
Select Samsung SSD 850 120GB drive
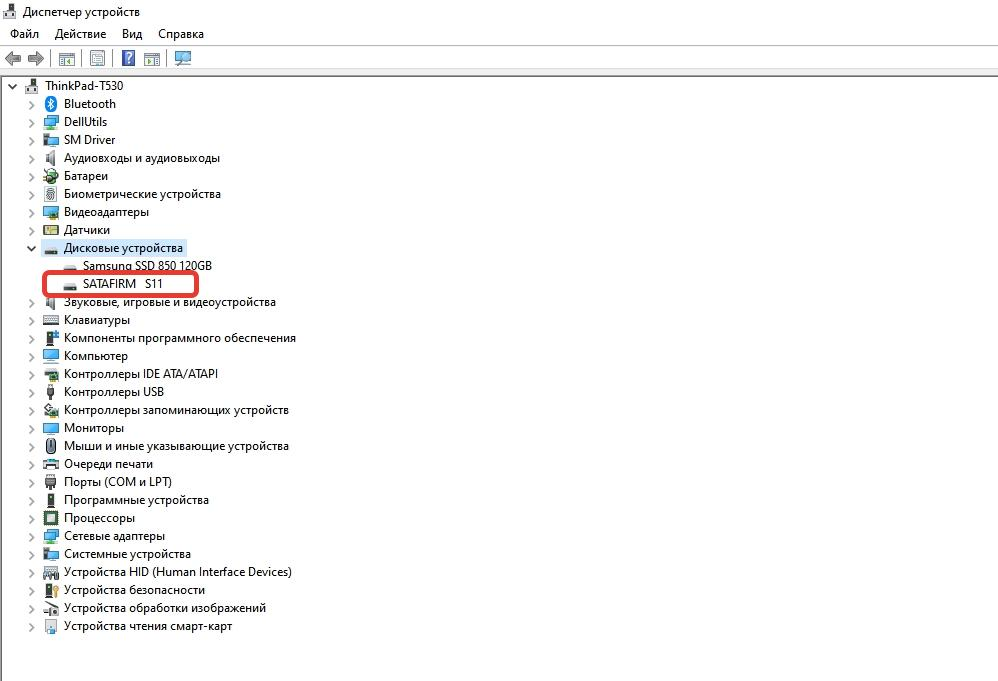(147, 265)
